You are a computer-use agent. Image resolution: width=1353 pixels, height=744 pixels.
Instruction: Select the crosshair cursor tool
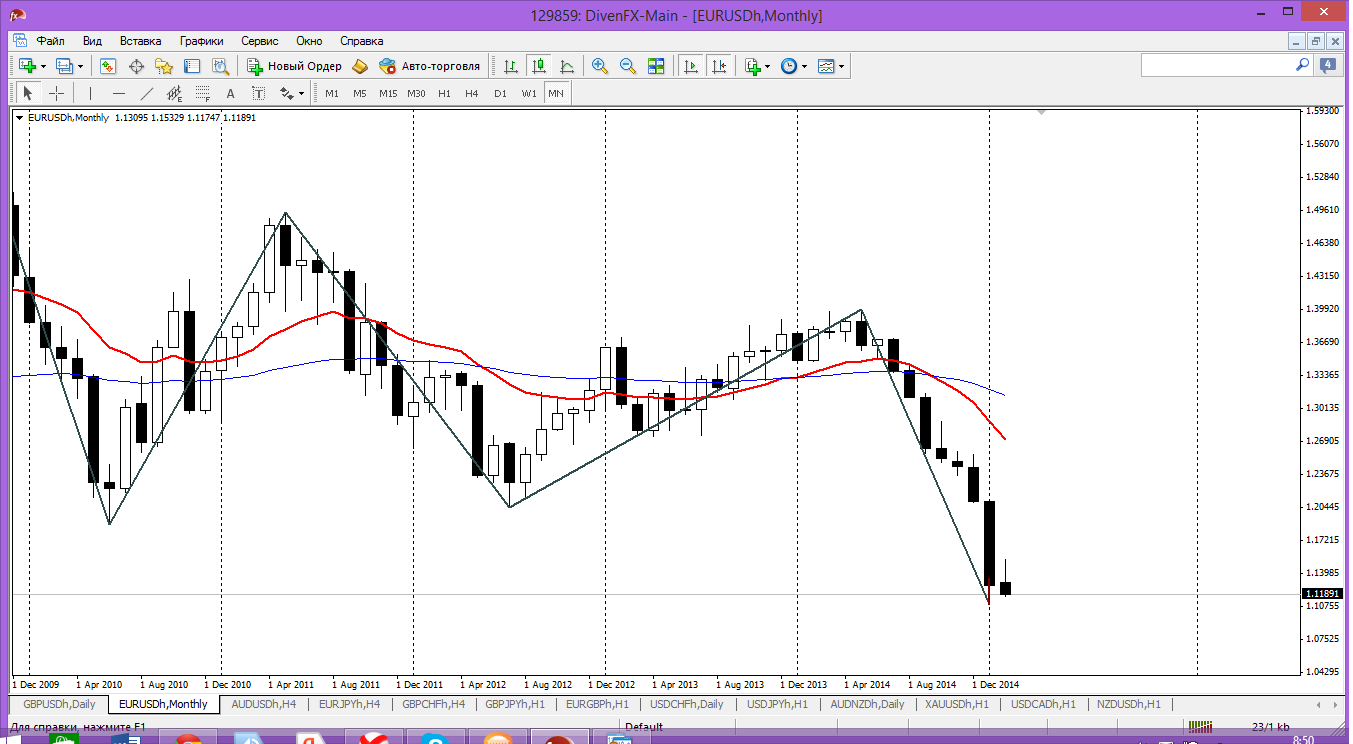coord(57,93)
